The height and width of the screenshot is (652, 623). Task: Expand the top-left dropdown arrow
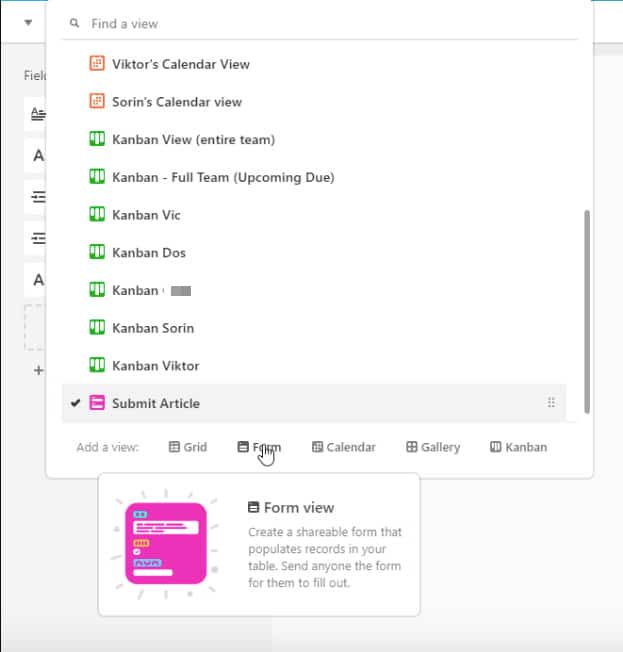coord(27,22)
